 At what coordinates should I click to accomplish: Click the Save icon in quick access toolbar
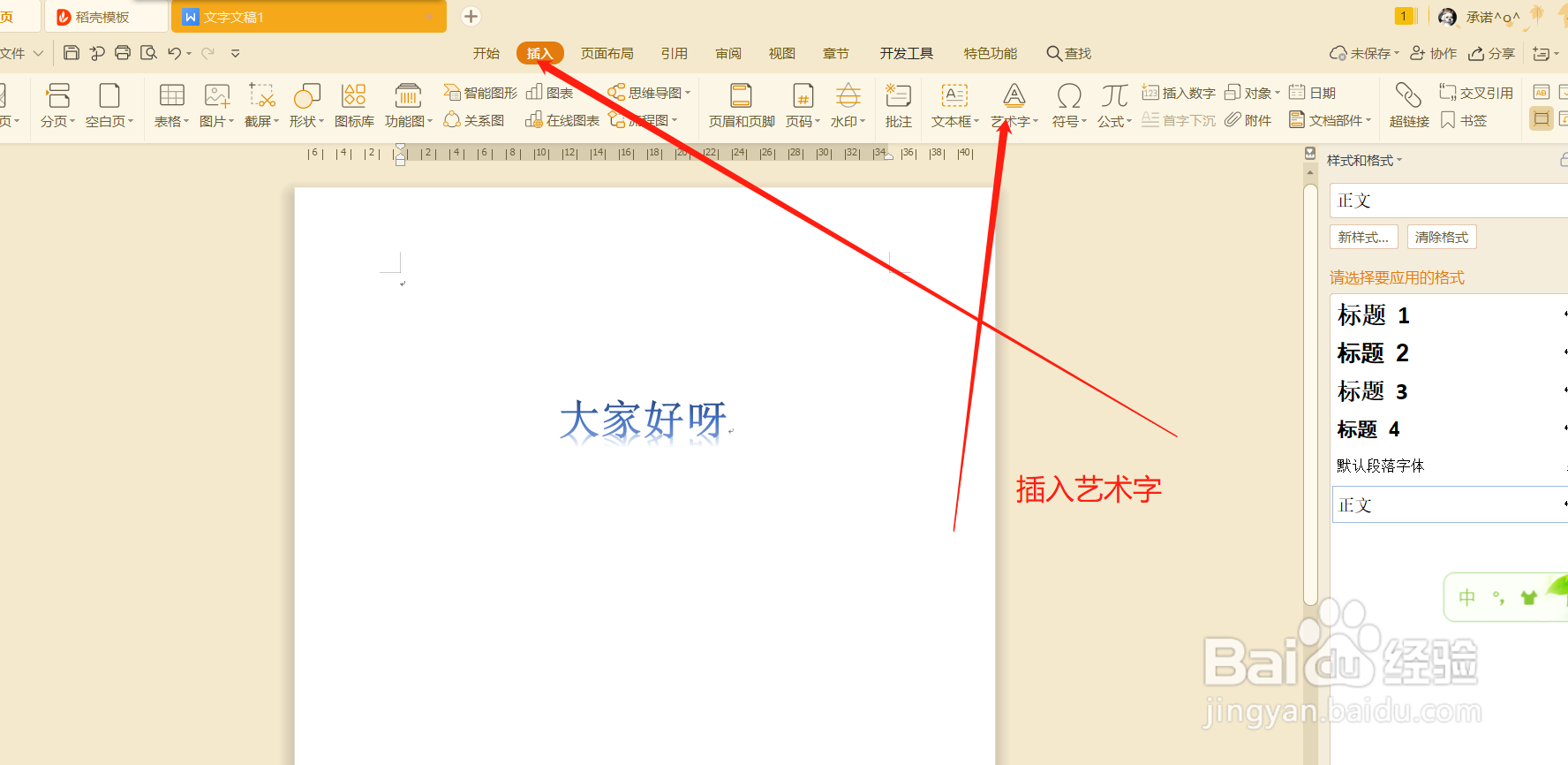[72, 53]
